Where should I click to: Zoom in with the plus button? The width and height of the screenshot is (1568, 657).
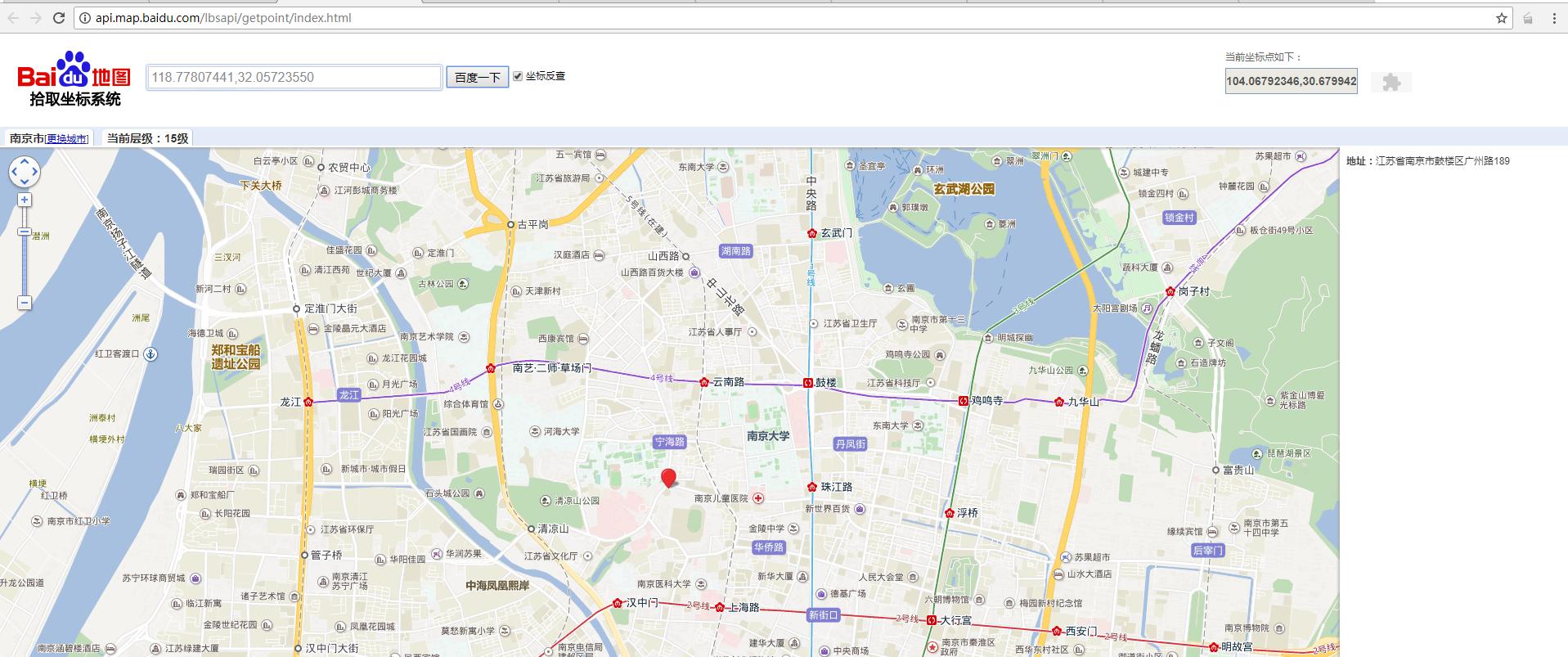[25, 200]
